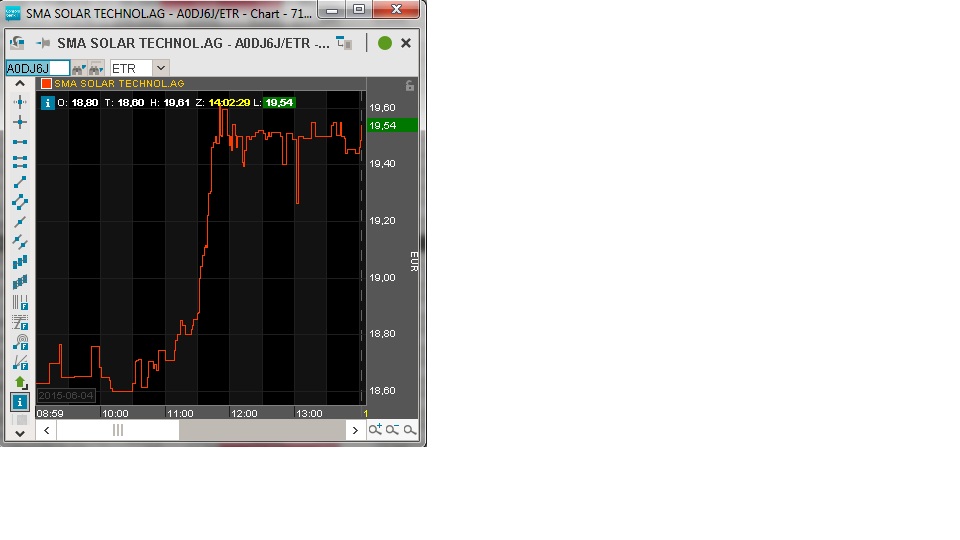Toggle the pin icon beside chart title

42,43
